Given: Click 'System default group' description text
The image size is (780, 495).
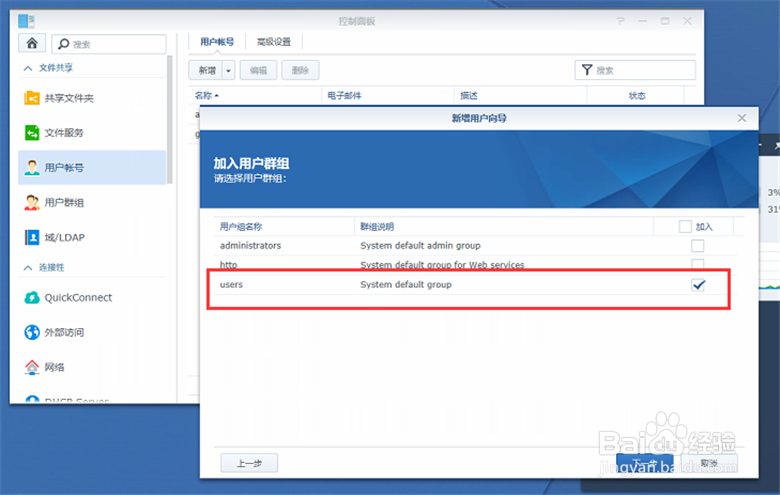Looking at the screenshot, I should coord(406,285).
